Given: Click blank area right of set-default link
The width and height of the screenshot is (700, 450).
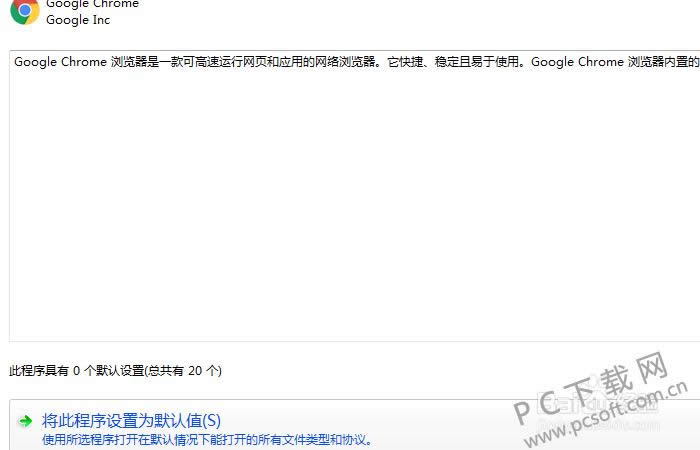Looking at the screenshot, I should click(357, 420).
